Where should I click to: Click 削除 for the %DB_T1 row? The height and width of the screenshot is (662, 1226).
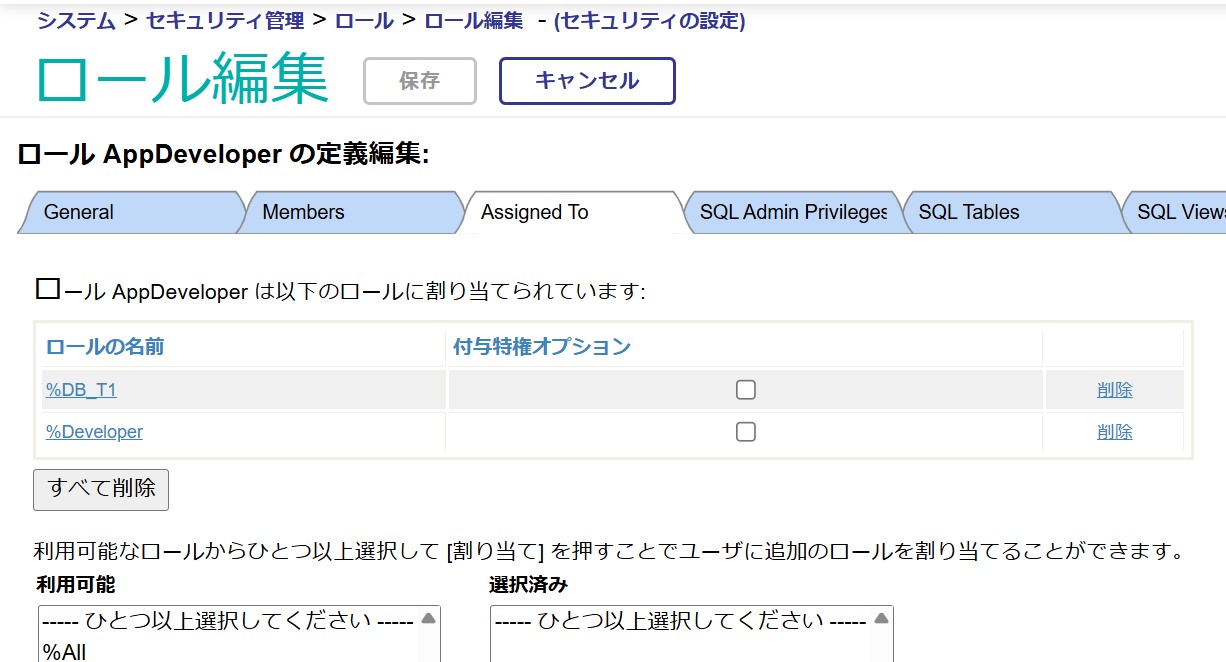(1114, 390)
